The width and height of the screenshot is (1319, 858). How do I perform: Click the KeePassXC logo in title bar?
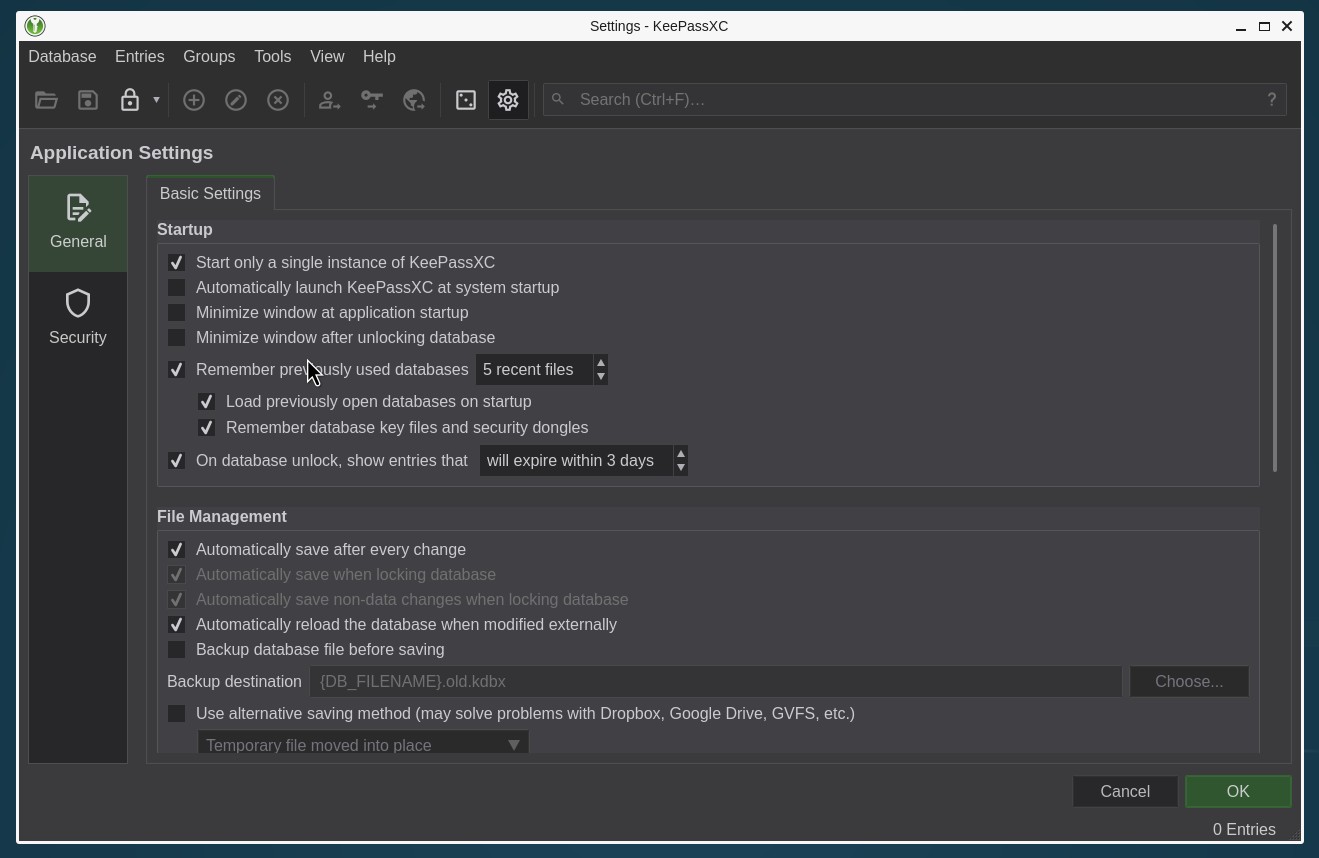pos(35,26)
